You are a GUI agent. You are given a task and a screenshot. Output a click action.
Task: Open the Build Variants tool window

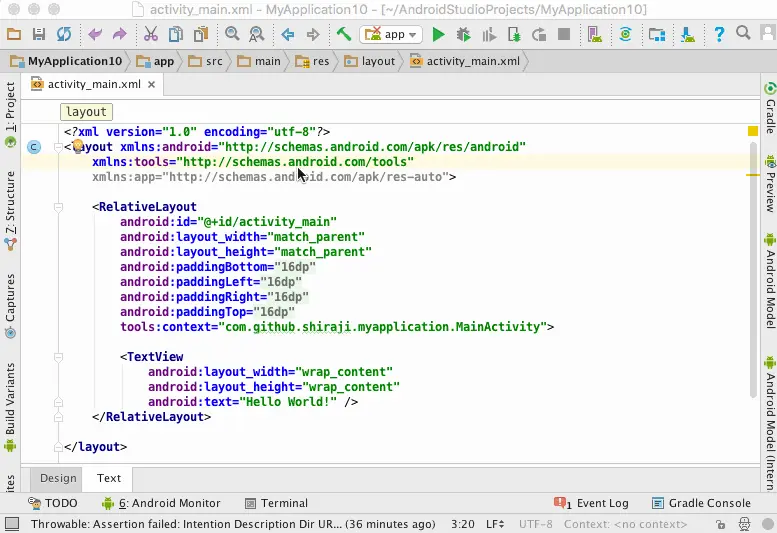pos(10,406)
